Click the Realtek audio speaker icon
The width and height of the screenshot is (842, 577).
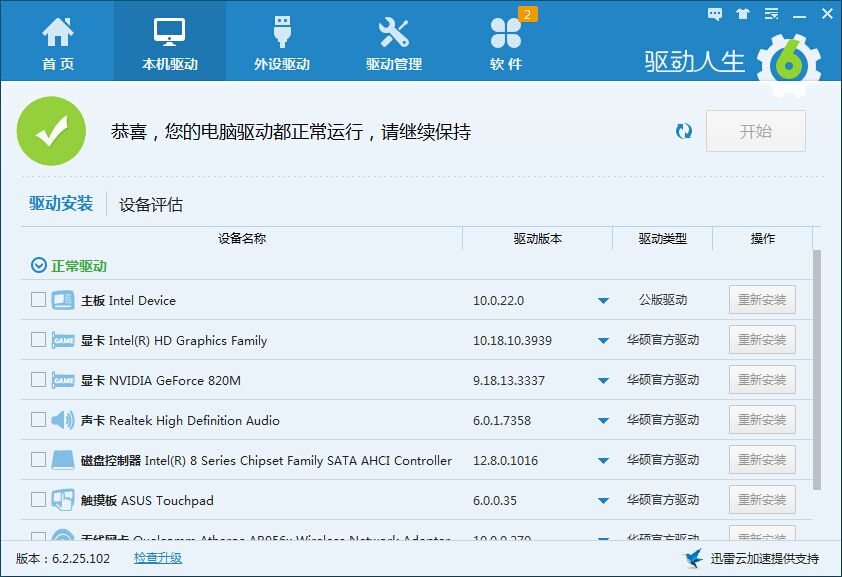[63, 420]
